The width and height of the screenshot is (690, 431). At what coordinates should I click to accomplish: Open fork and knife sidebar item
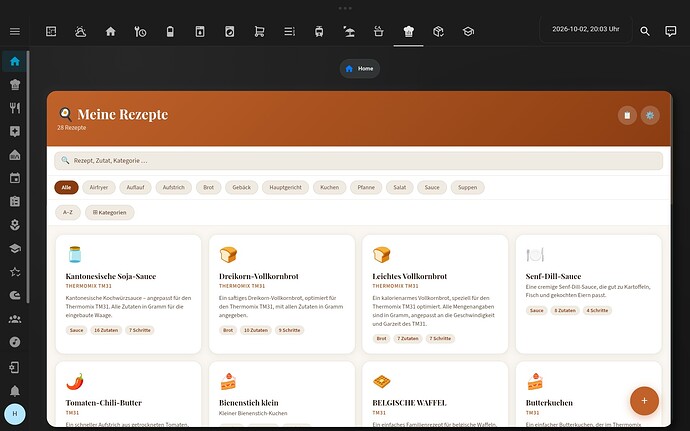(x=15, y=108)
